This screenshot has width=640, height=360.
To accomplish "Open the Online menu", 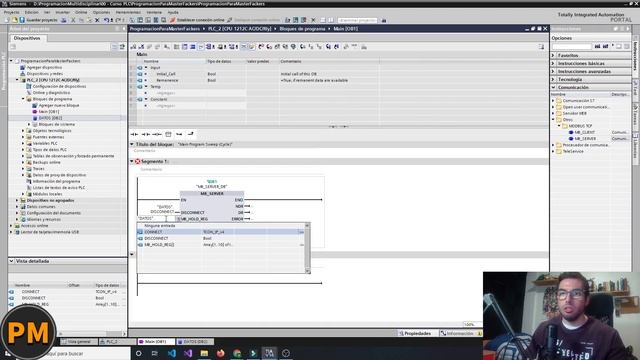I will tap(81, 12).
